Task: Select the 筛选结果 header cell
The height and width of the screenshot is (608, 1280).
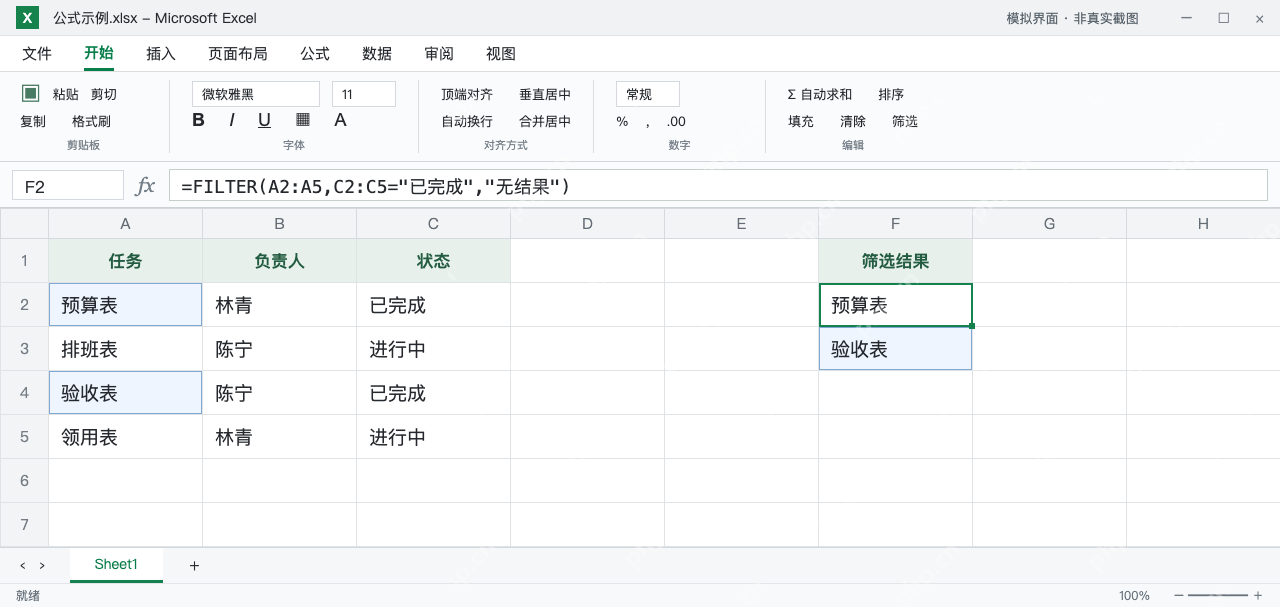Action: pyautogui.click(x=895, y=261)
